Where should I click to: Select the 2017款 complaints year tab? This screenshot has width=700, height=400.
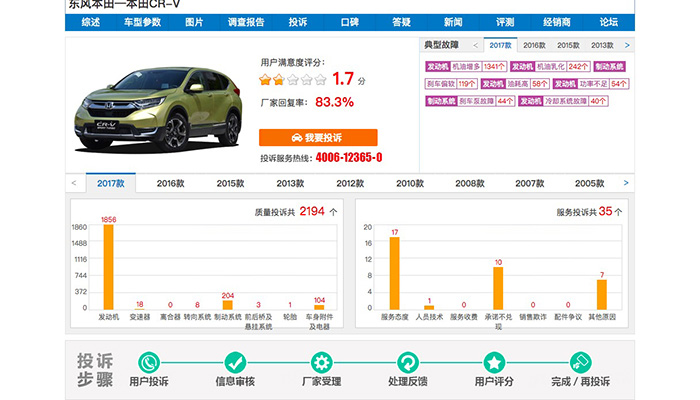click(111, 183)
